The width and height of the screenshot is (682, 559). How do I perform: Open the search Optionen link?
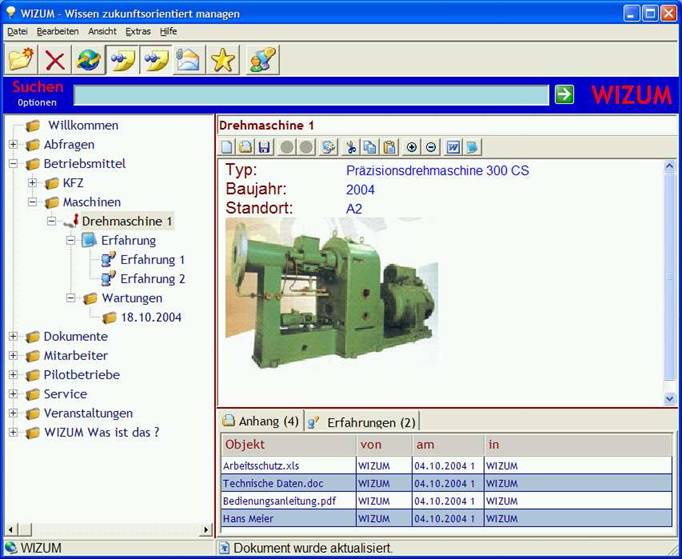coord(37,103)
